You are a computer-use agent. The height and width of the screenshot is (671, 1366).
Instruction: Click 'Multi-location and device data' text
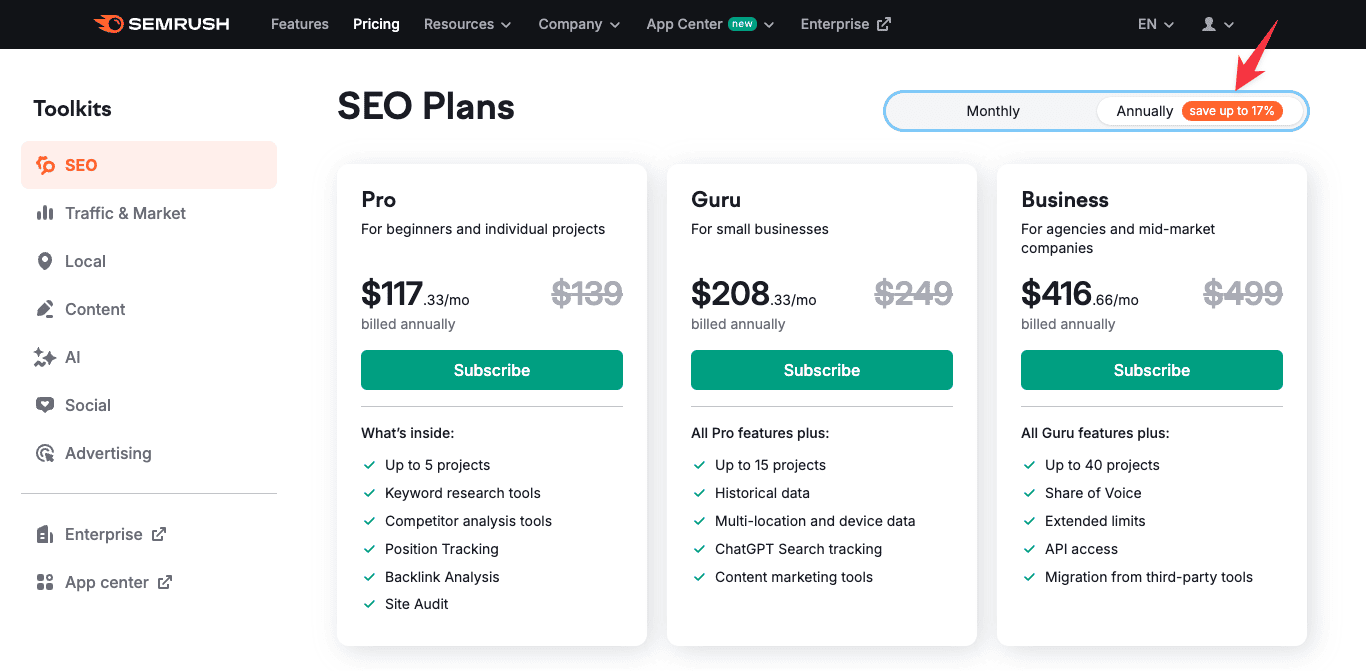point(815,521)
